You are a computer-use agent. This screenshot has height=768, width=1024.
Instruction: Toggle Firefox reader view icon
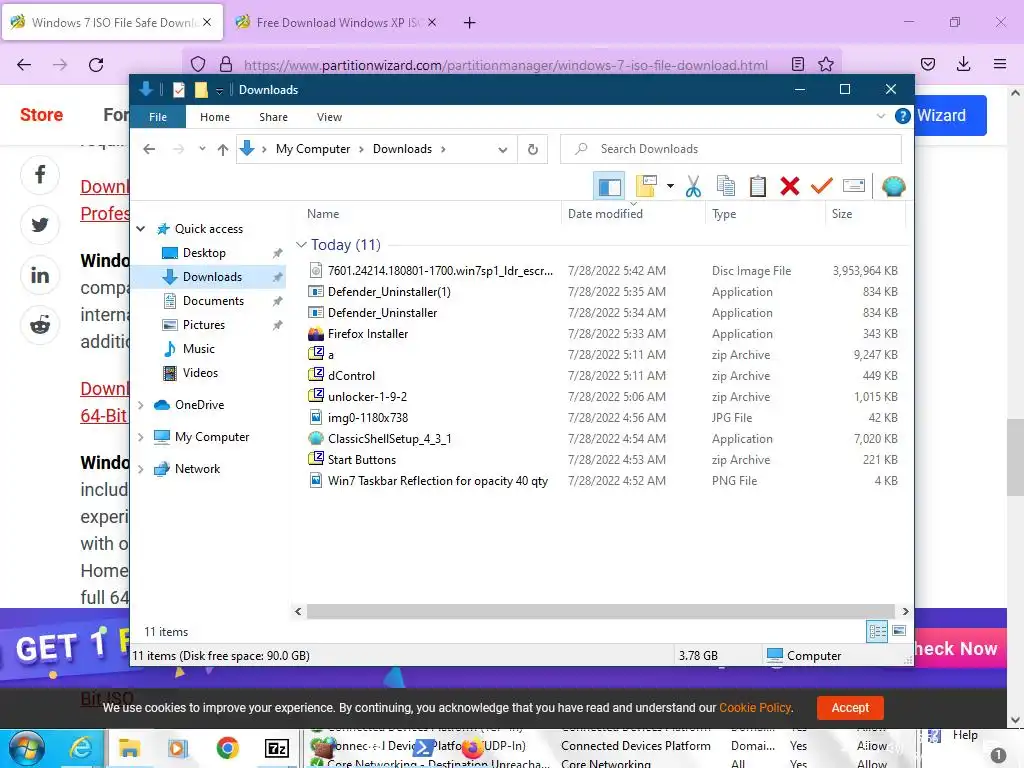[x=797, y=64]
